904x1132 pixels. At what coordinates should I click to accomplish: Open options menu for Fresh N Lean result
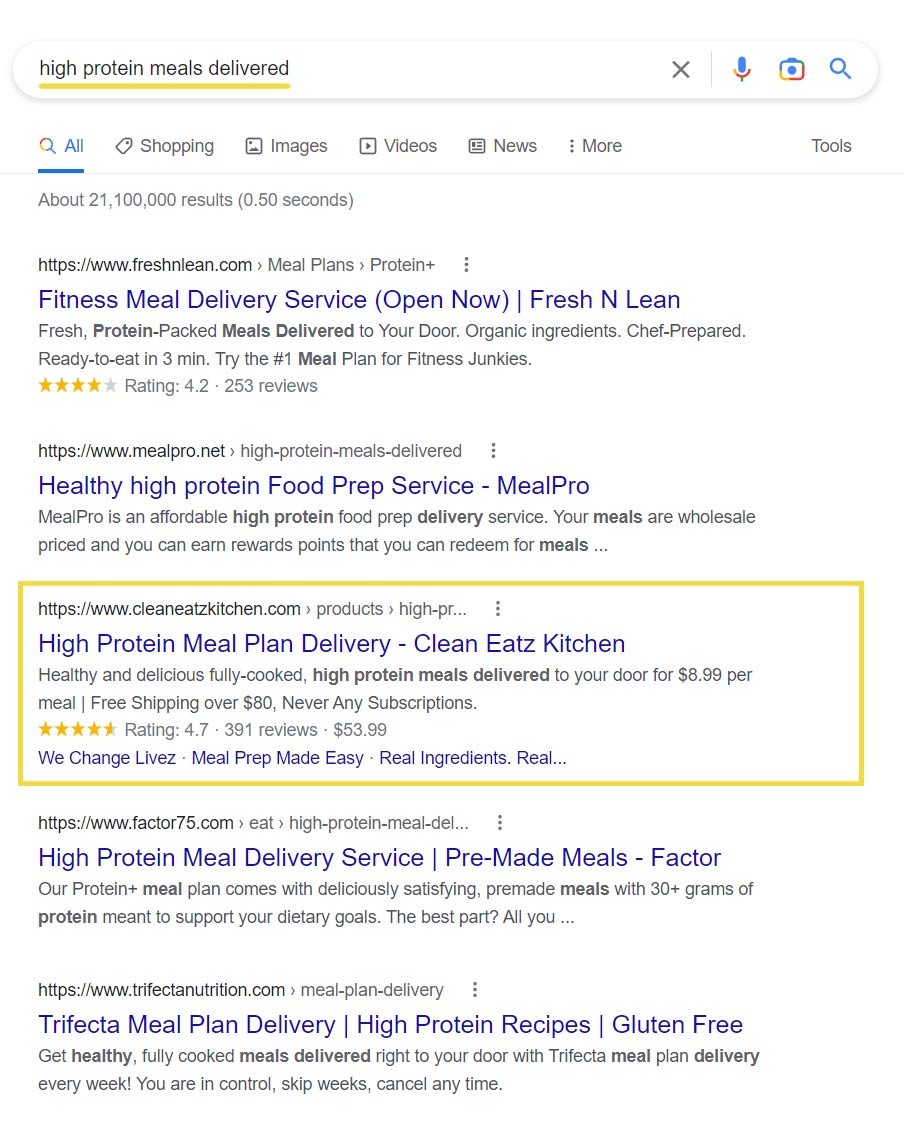[466, 265]
